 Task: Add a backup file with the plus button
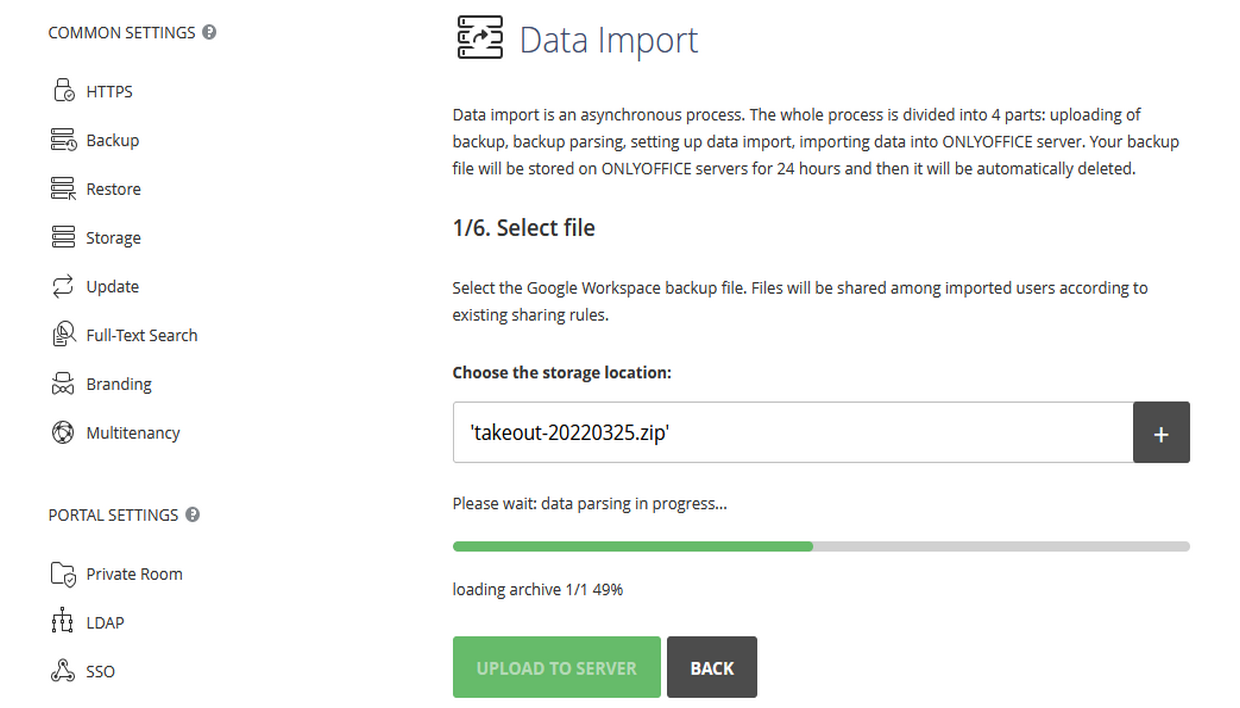pos(1161,432)
